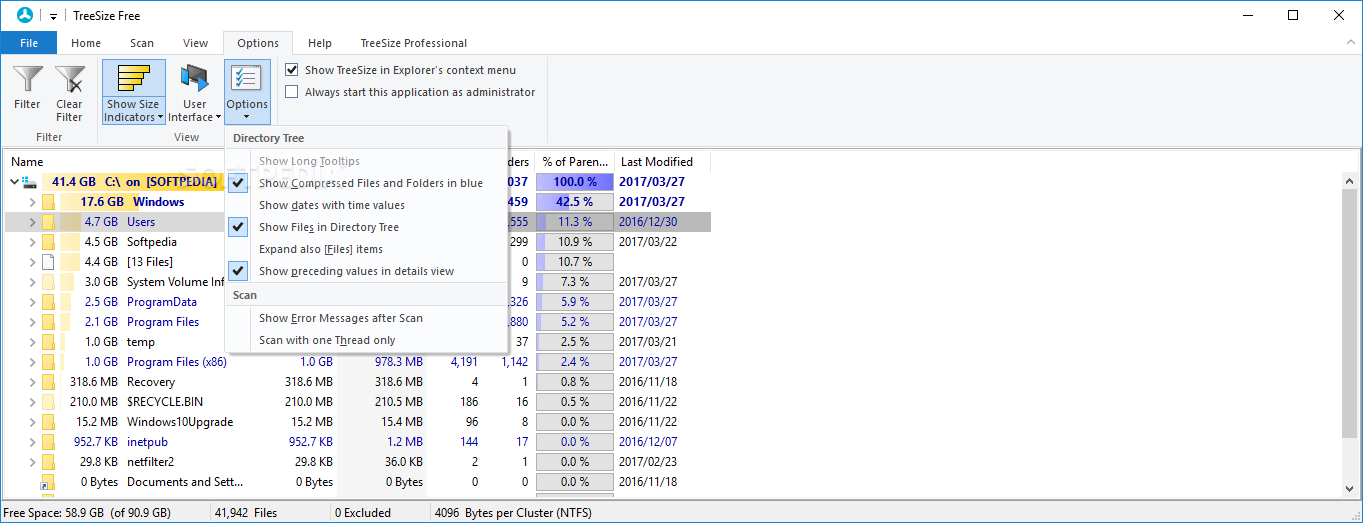Enable Always start this application as administrator
Viewport: 1363px width, 523px height.
(x=292, y=92)
